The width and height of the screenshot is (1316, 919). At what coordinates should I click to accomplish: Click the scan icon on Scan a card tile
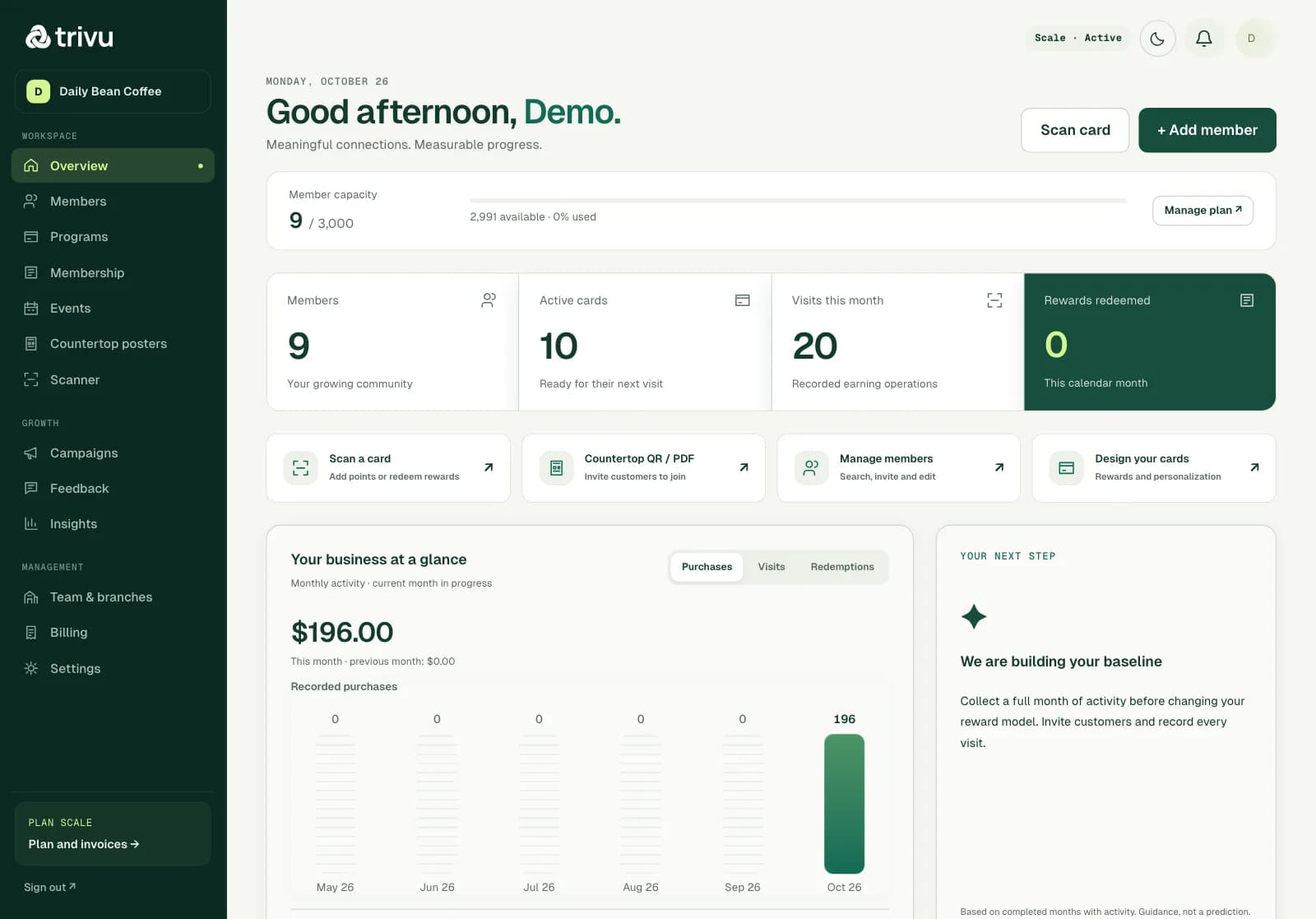pos(301,468)
